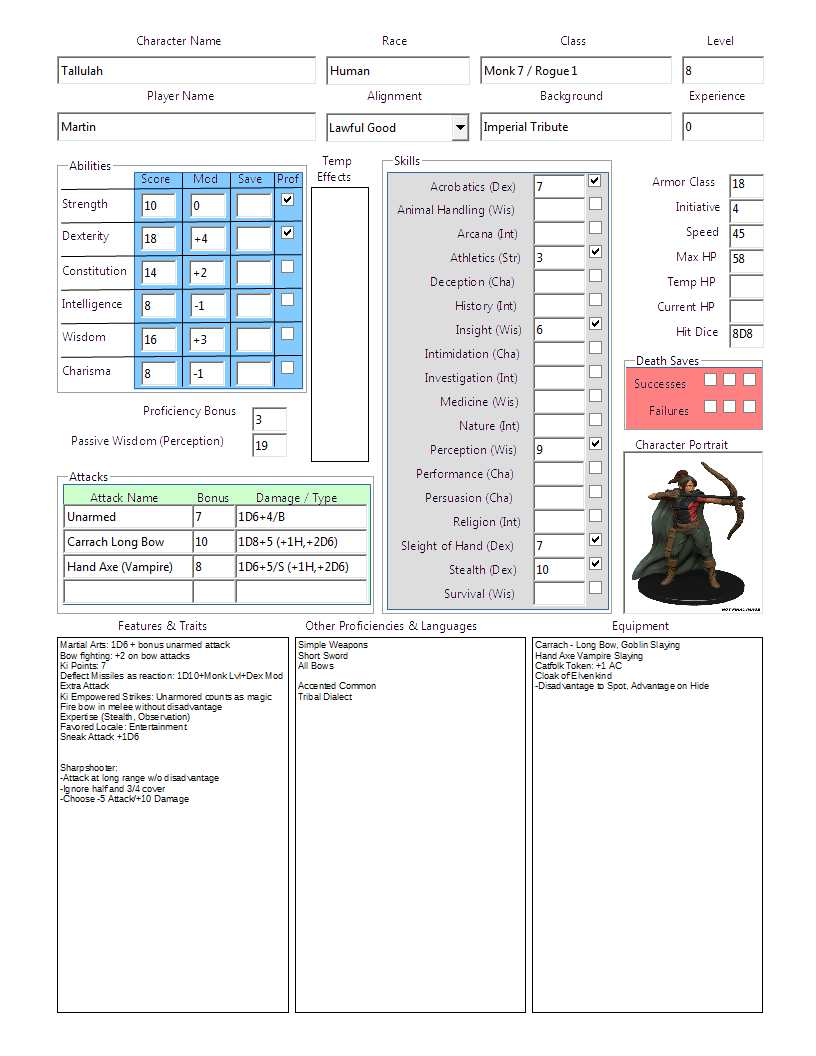Image resolution: width=816 pixels, height=1056 pixels.
Task: Check the Persuasion skill proficiency box
Action: point(595,492)
